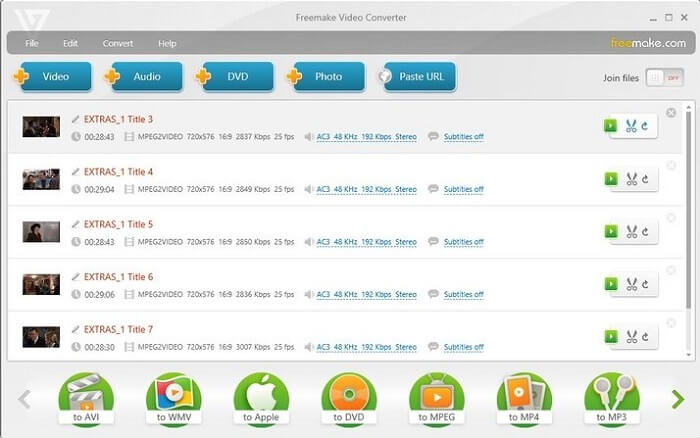Extract audio with to MP3
Viewport: 700px width, 438px height.
point(612,400)
